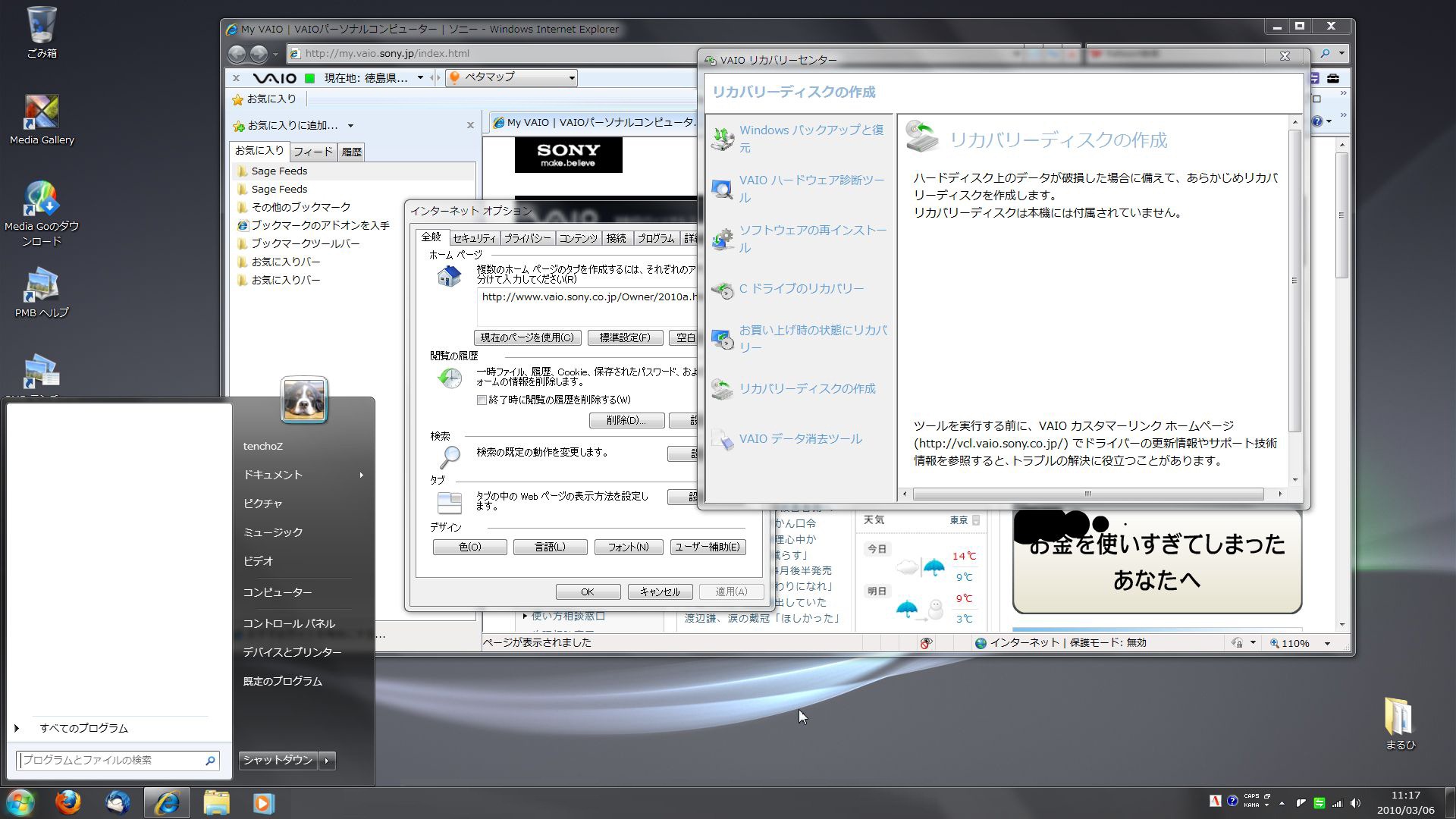Viewport: 1456px width, 819px height.
Task: Open the media player taskbar icon
Action: pyautogui.click(x=264, y=802)
